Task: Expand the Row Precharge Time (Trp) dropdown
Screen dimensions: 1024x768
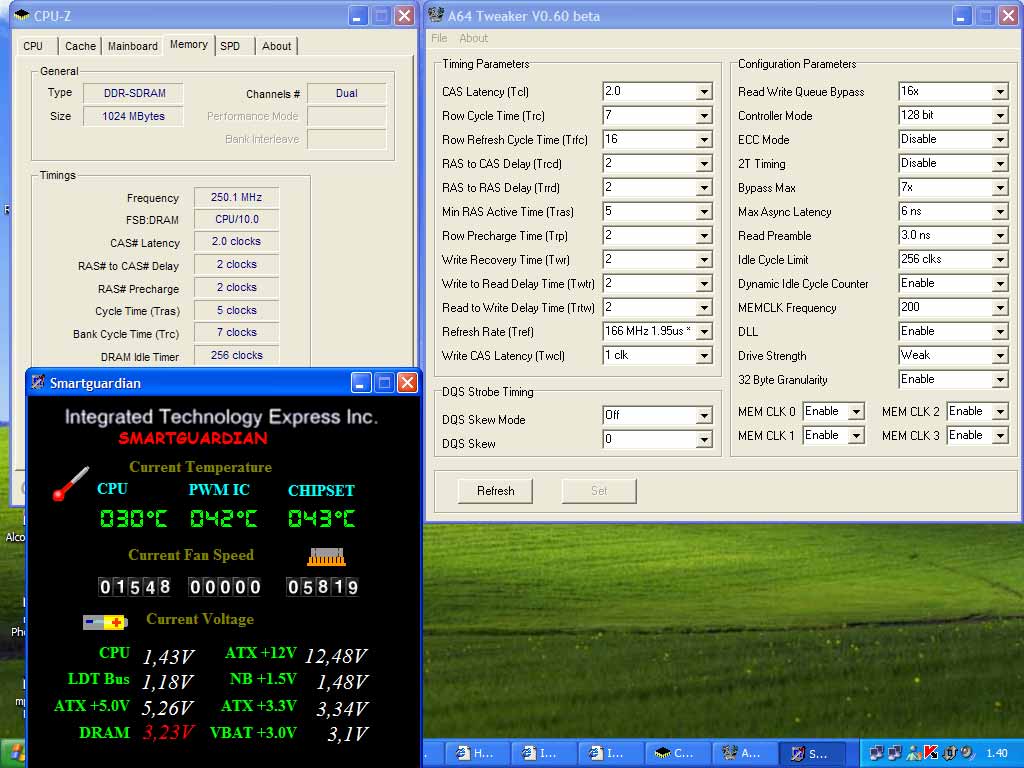Action: point(704,236)
